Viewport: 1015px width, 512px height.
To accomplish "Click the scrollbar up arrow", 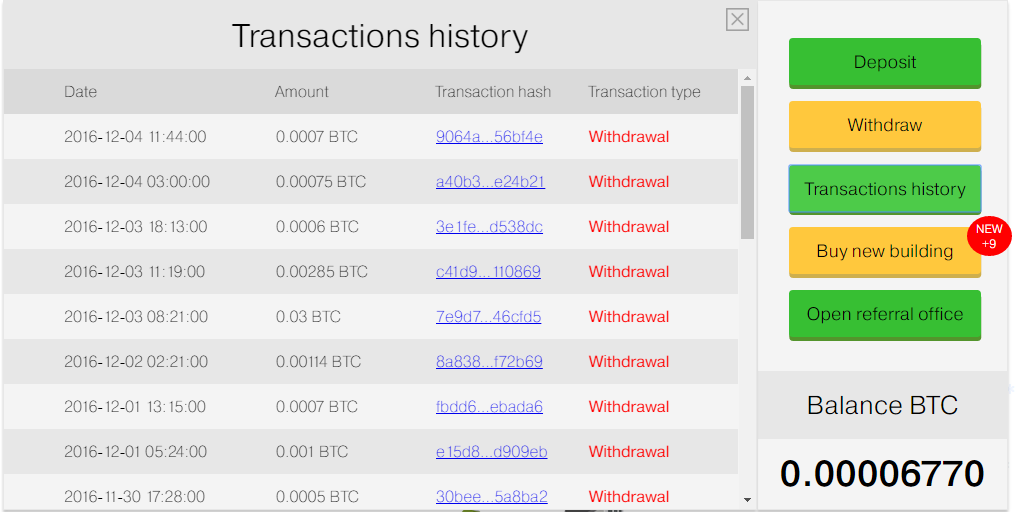I will (x=747, y=78).
